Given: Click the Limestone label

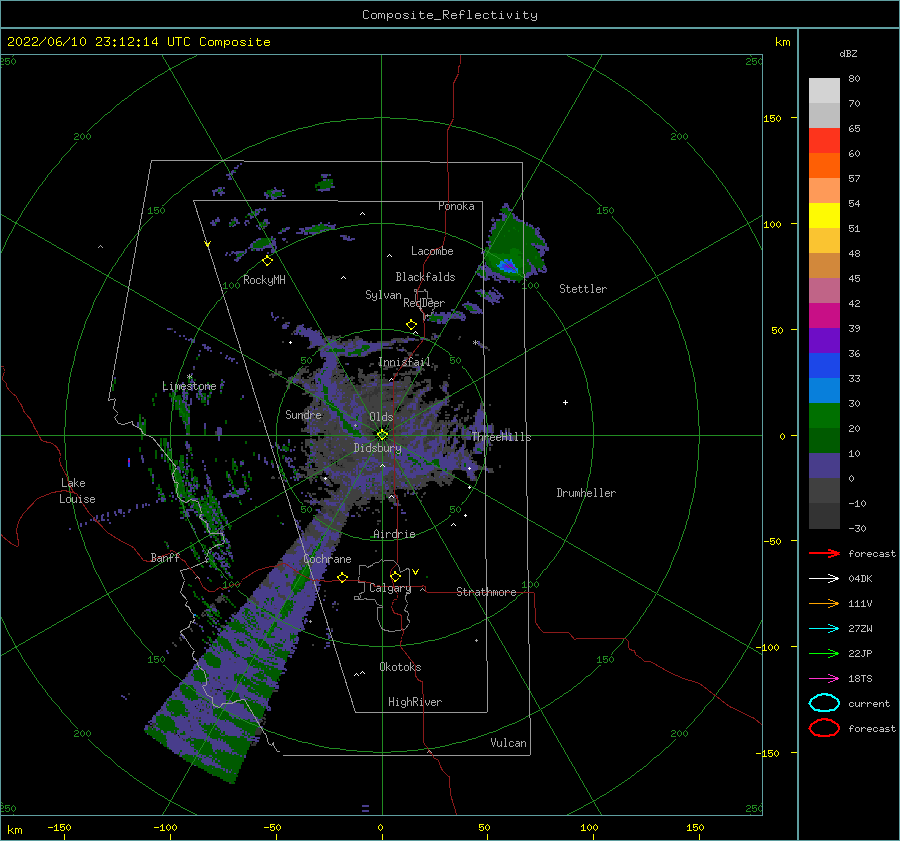Looking at the screenshot, I should click(x=189, y=386).
